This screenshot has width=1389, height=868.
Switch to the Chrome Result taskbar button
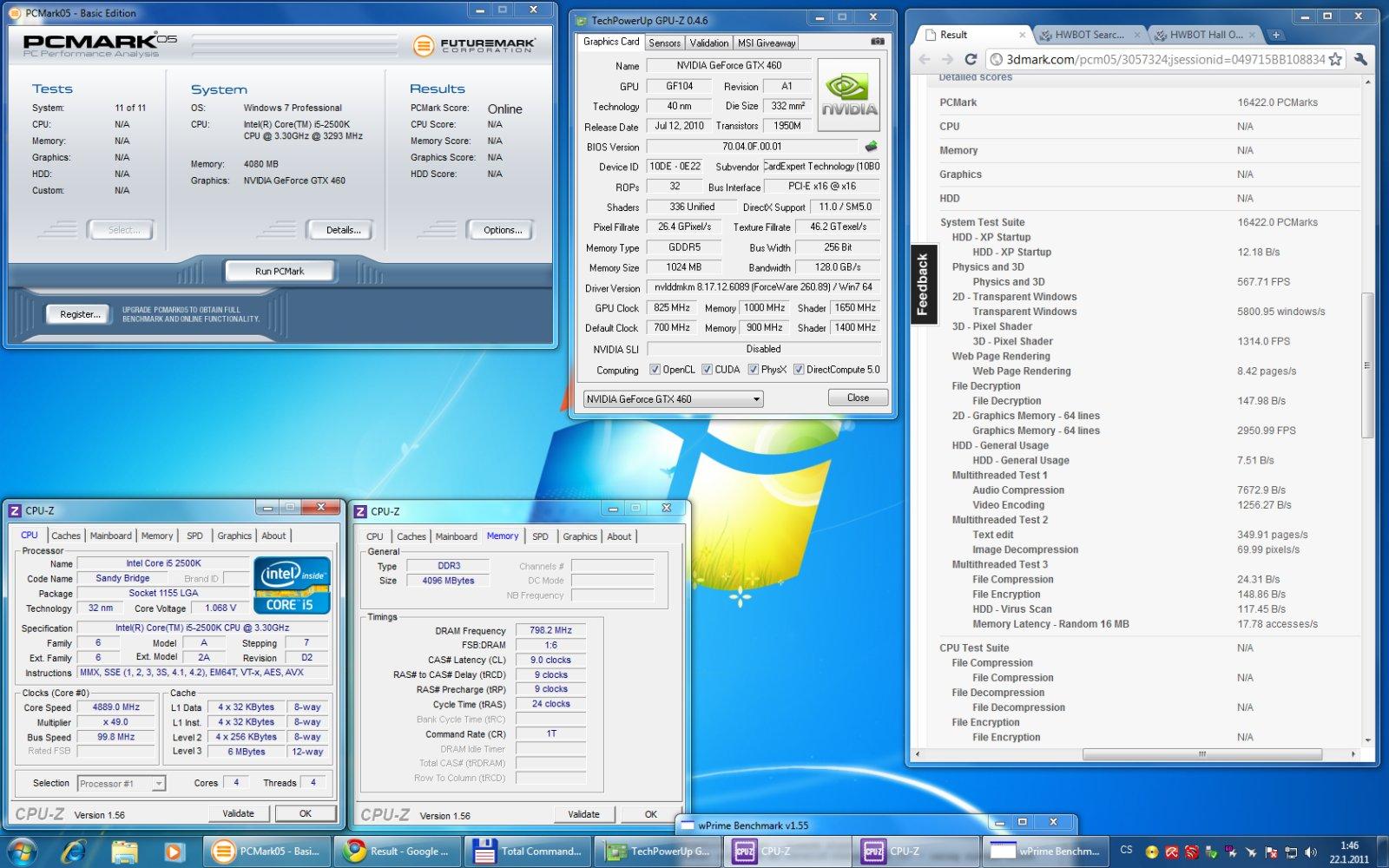pyautogui.click(x=398, y=852)
